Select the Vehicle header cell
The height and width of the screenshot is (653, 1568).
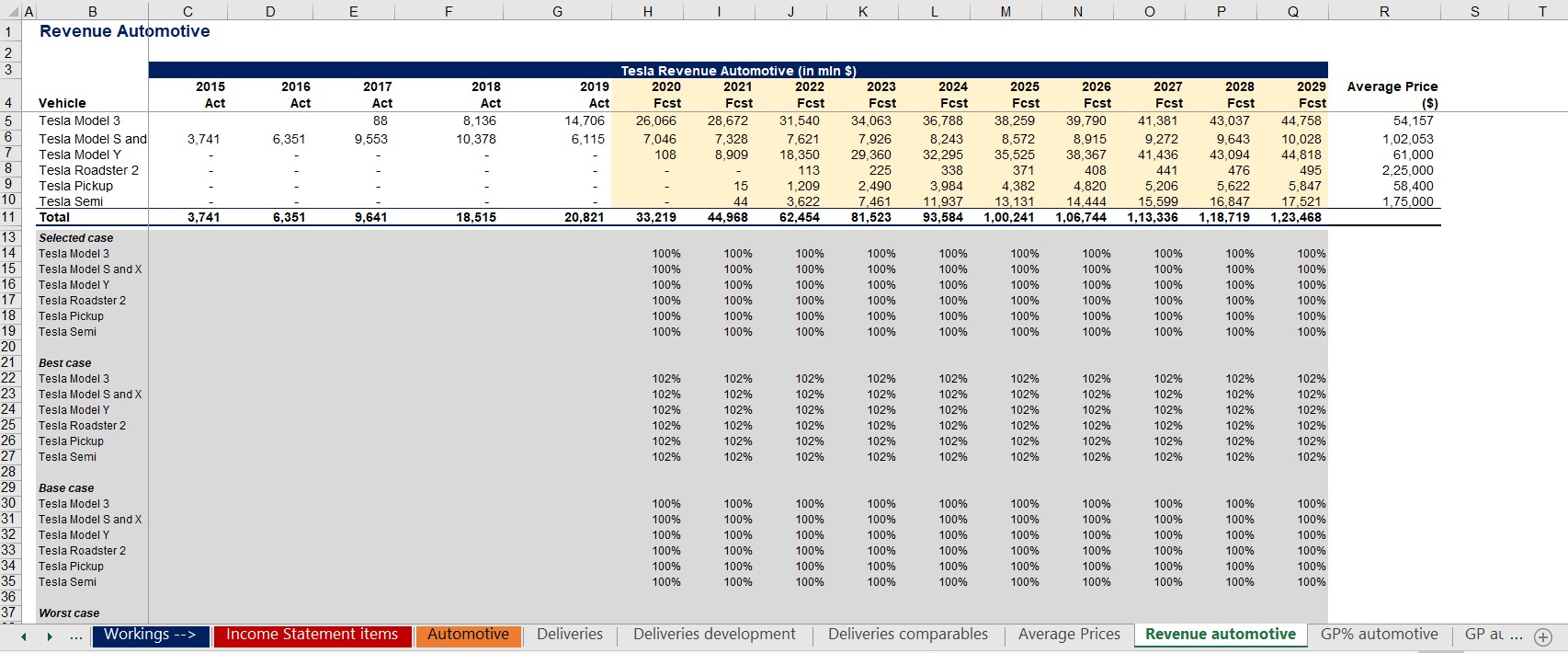[x=62, y=103]
